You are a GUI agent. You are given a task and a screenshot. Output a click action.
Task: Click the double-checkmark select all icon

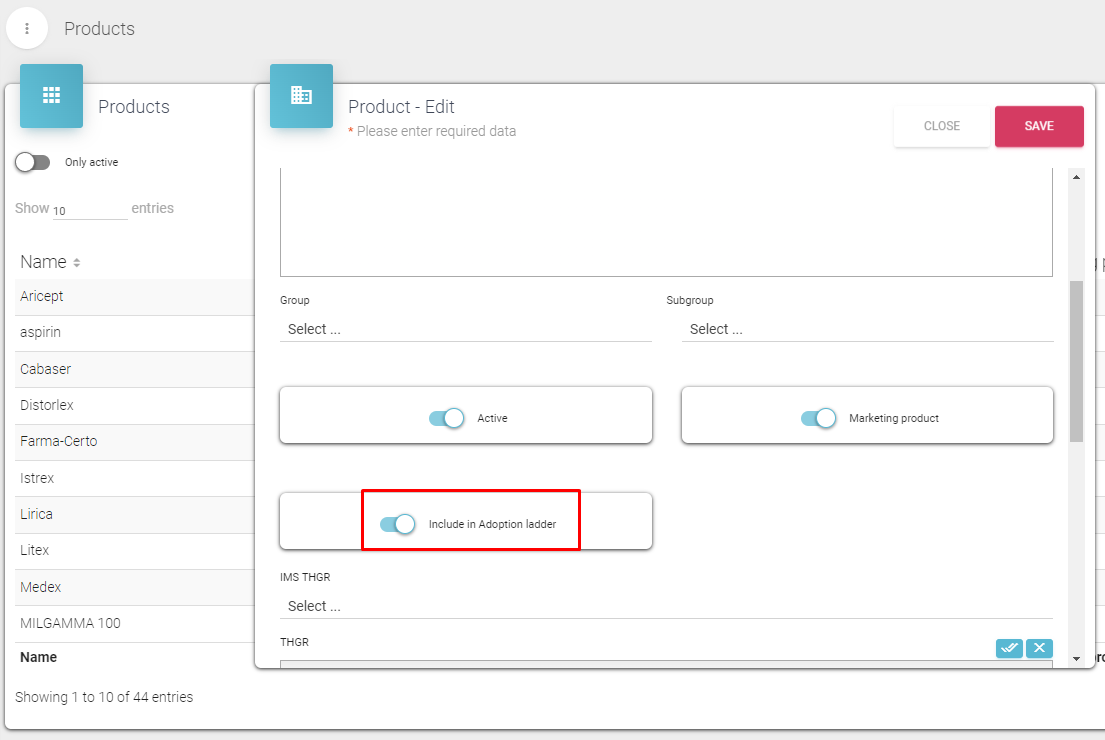(x=1009, y=648)
